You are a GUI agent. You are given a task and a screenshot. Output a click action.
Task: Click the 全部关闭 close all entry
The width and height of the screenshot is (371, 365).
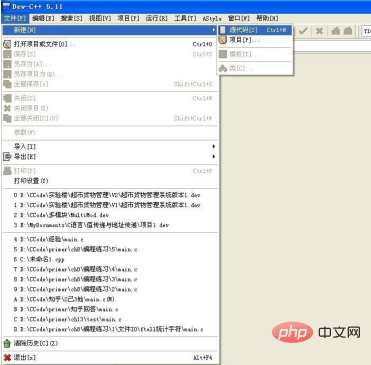(x=110, y=118)
